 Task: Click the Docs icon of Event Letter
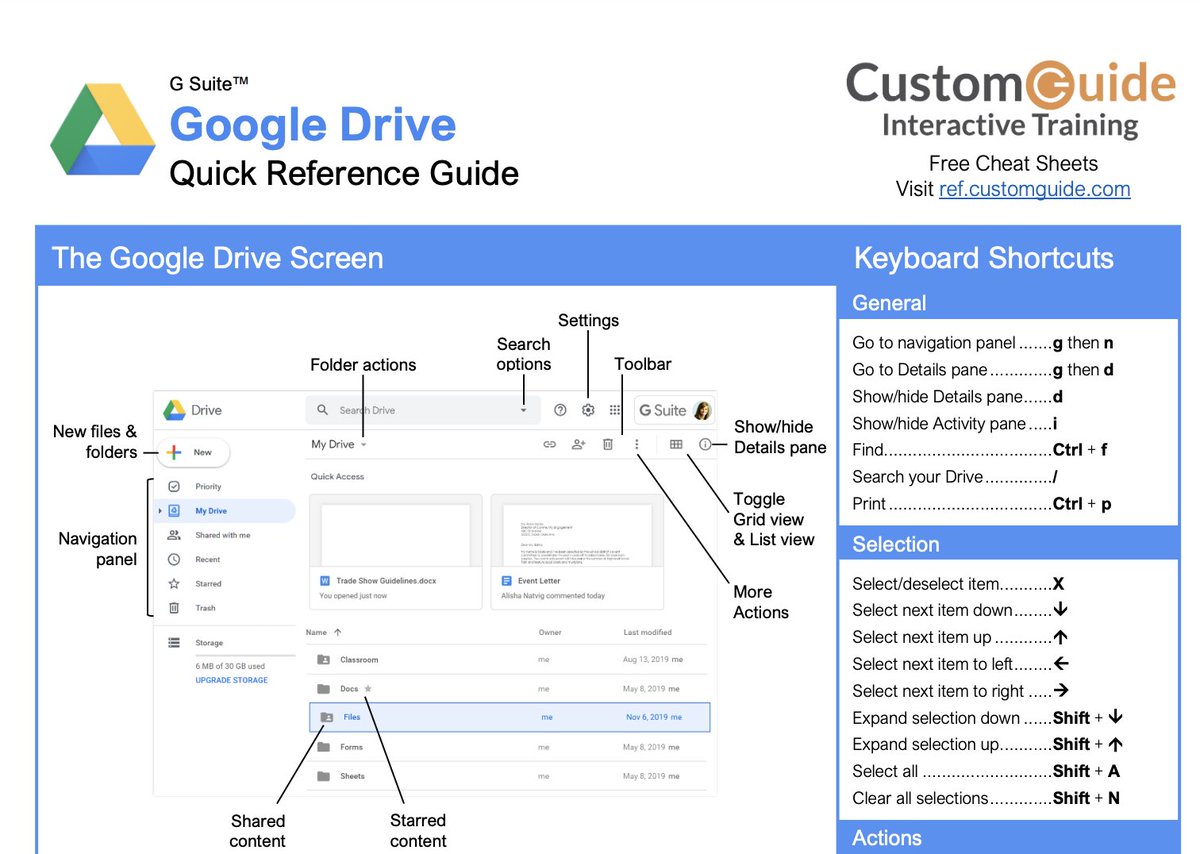click(x=507, y=580)
